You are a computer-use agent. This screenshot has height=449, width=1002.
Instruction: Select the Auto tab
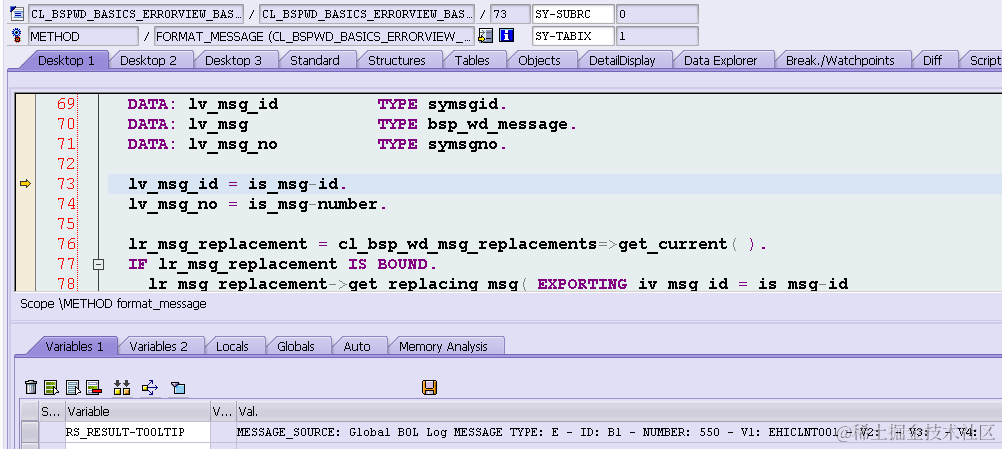click(357, 346)
